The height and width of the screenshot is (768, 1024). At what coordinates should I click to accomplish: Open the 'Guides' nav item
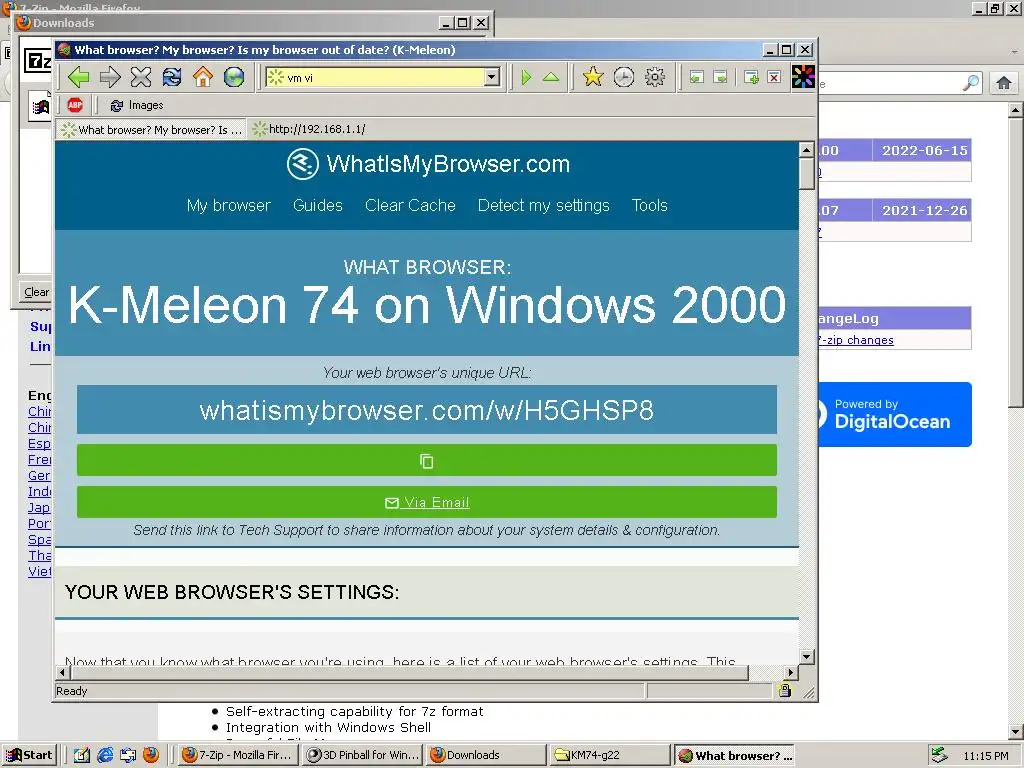(317, 205)
